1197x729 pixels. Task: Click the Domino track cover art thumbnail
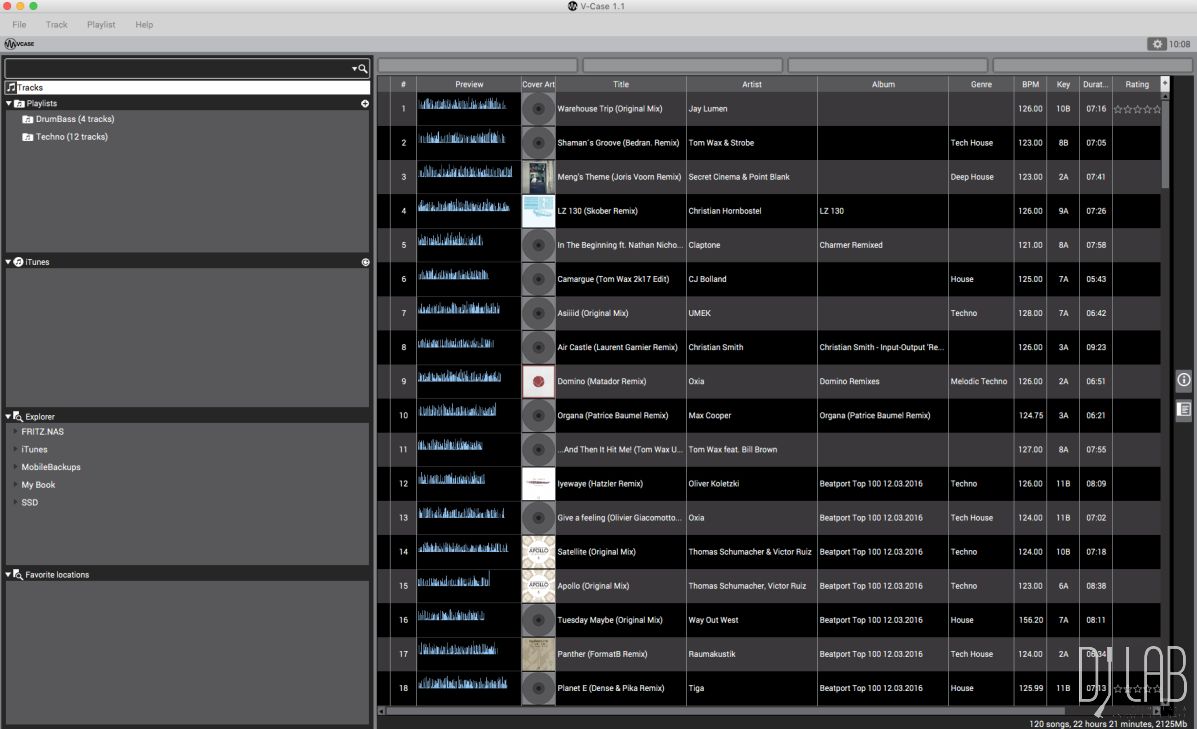pyautogui.click(x=538, y=381)
